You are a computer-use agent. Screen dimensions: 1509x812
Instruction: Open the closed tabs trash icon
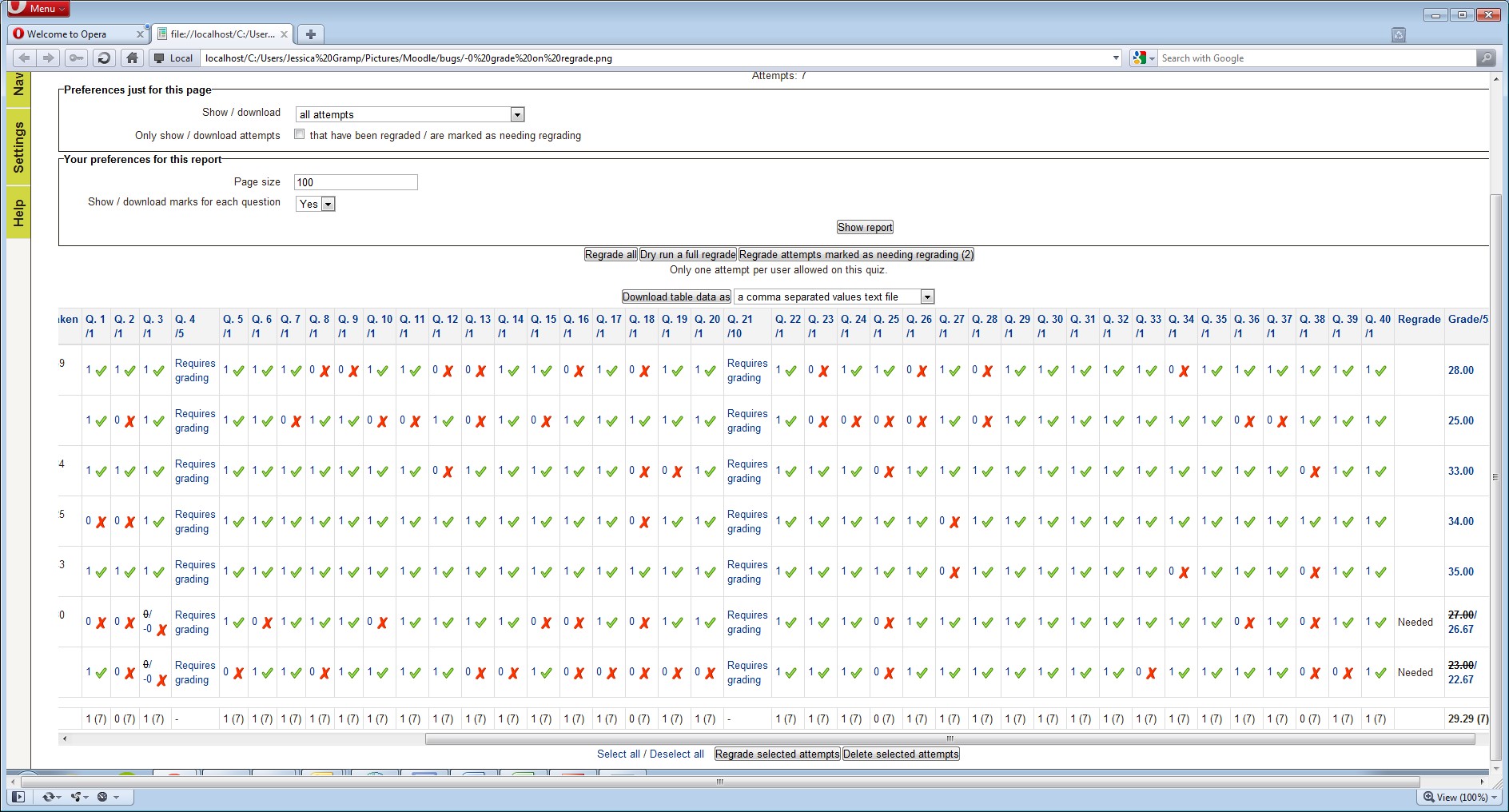click(x=1399, y=34)
